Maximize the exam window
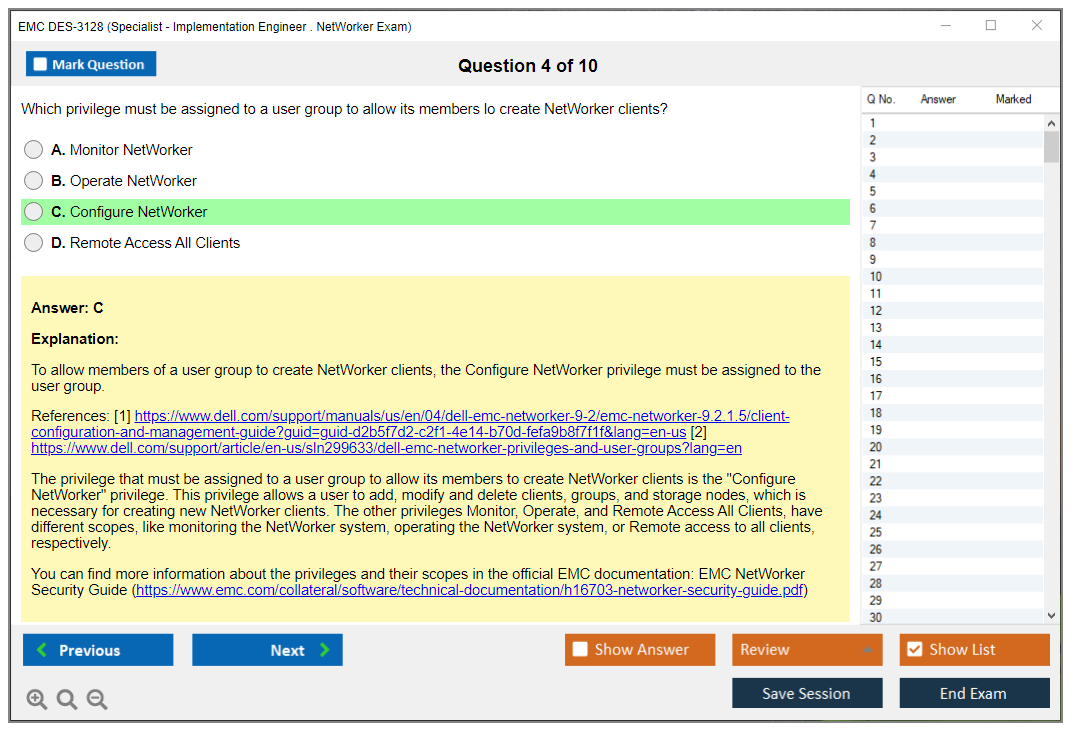Image resolution: width=1075 pixels, height=735 pixels. tap(991, 26)
